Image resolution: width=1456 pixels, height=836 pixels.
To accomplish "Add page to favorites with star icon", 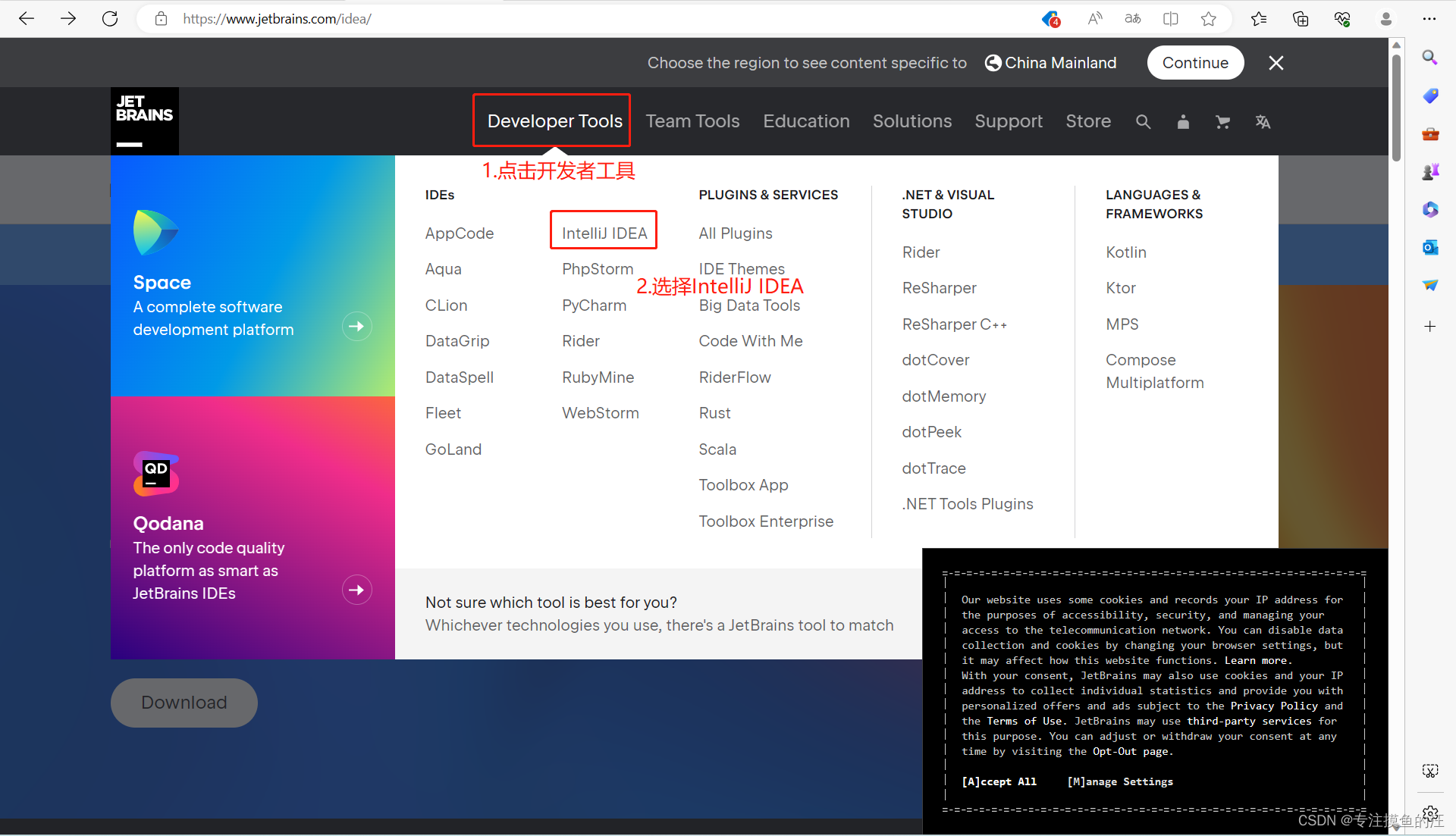I will click(1209, 19).
